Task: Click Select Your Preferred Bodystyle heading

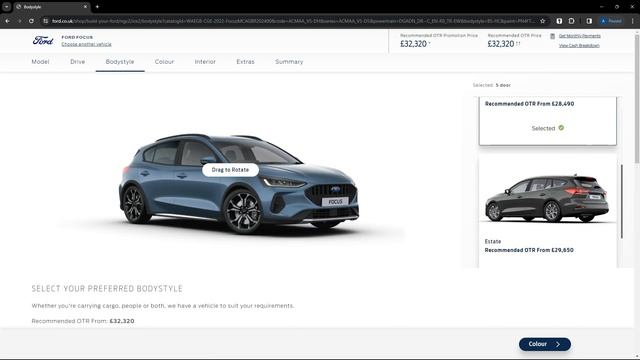Action: (x=107, y=289)
